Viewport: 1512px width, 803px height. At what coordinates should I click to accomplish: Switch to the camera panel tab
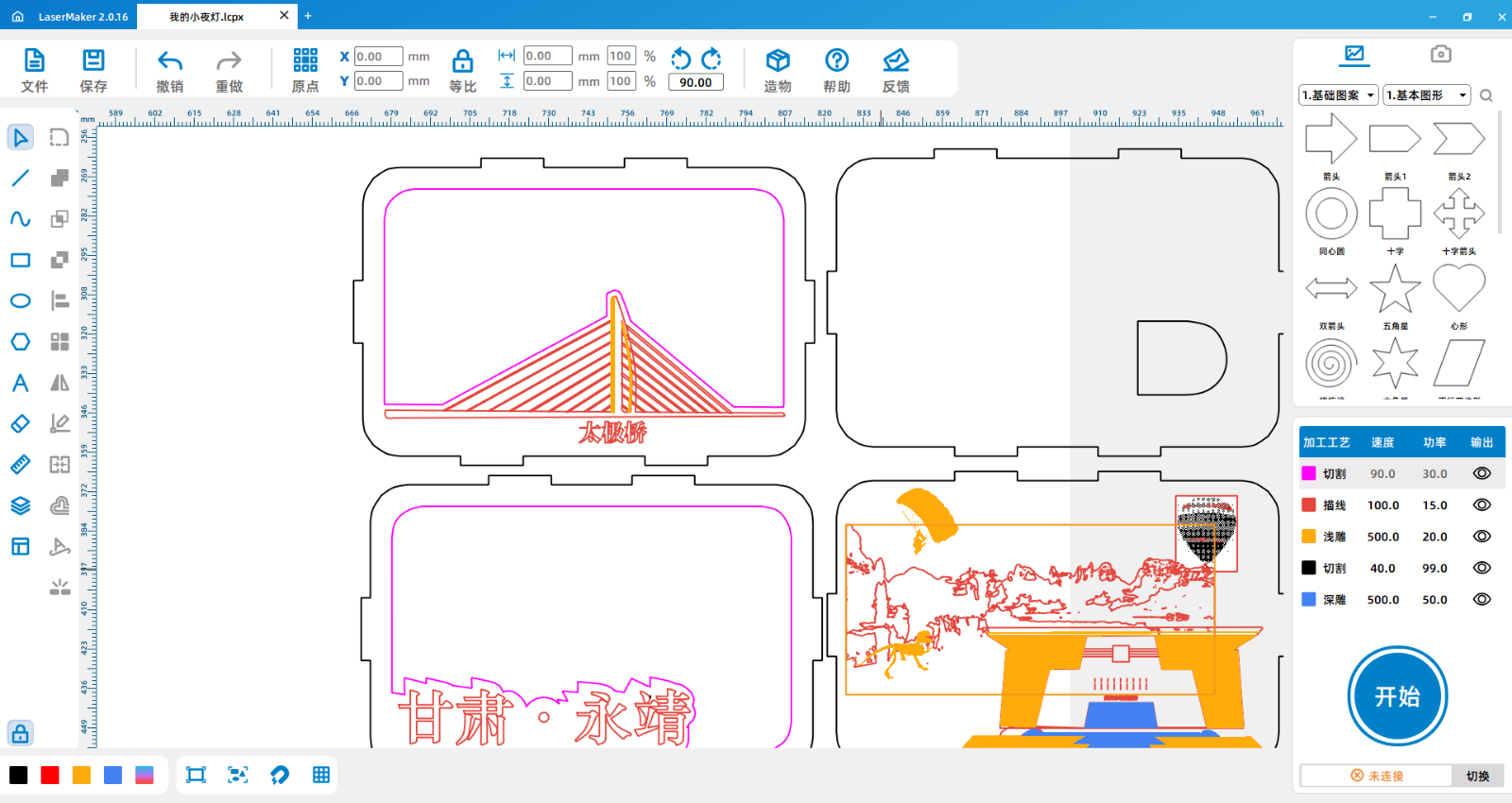1440,54
